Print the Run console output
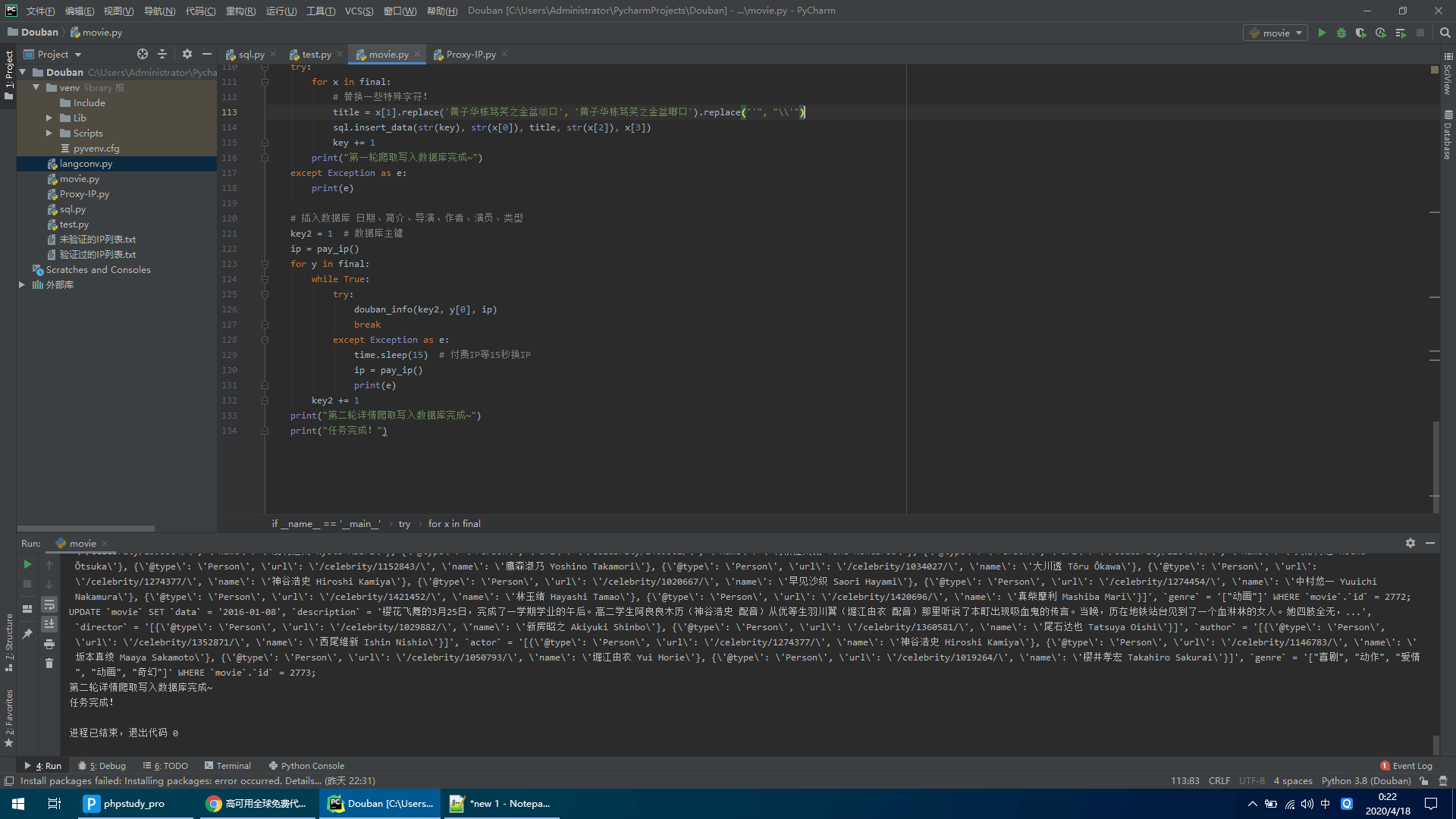This screenshot has height=819, width=1456. tap(49, 644)
